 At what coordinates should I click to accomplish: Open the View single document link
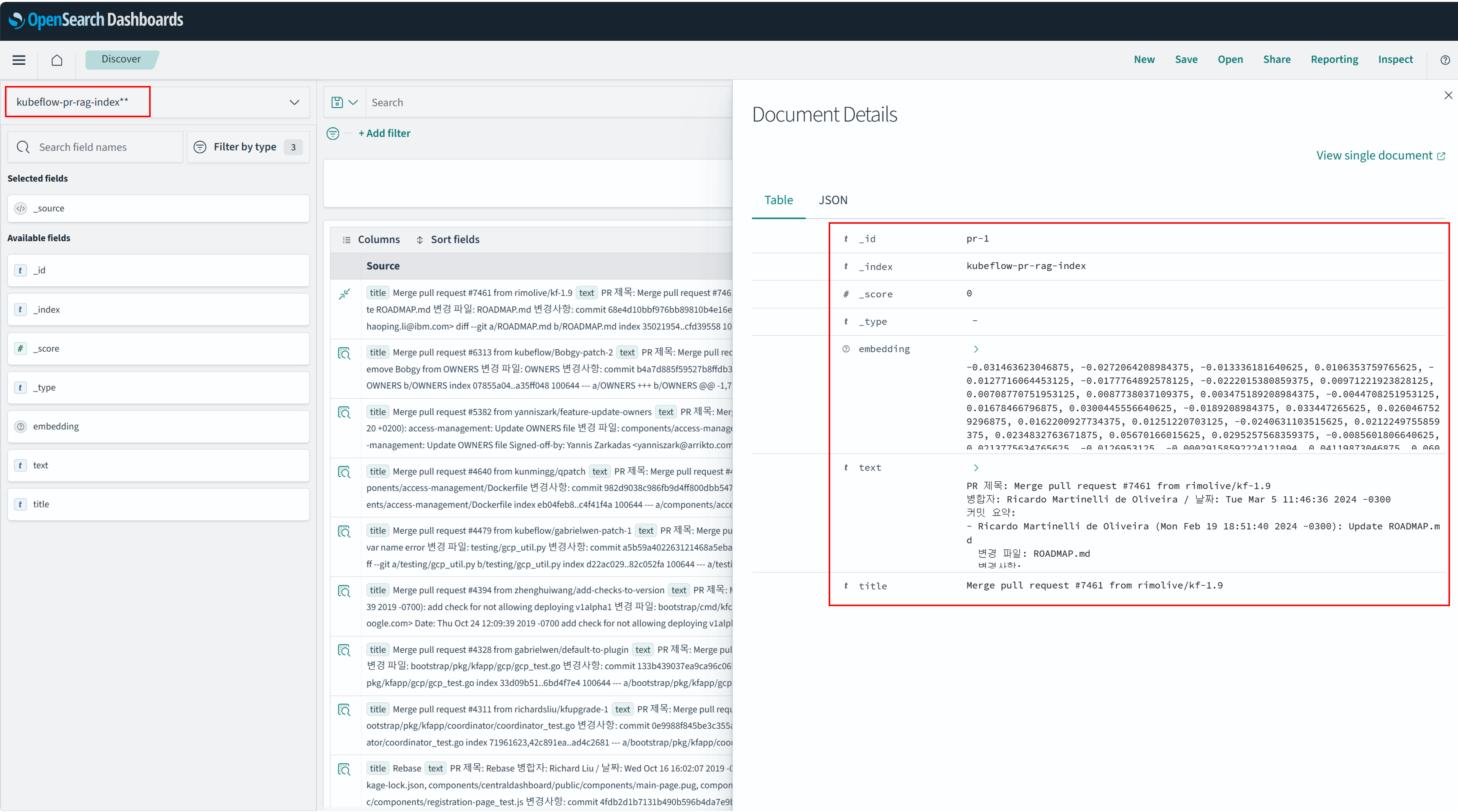tap(1374, 156)
